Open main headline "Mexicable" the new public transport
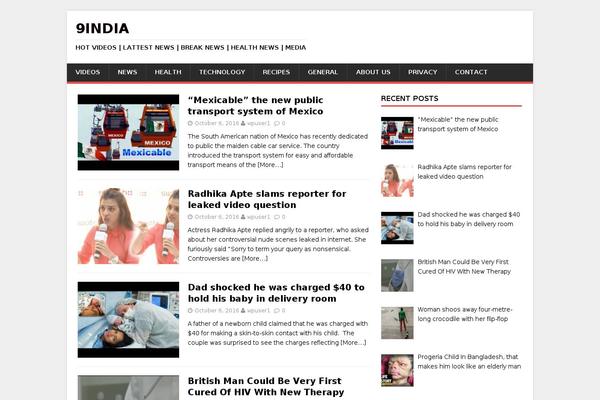The height and width of the screenshot is (400, 600). click(255, 106)
